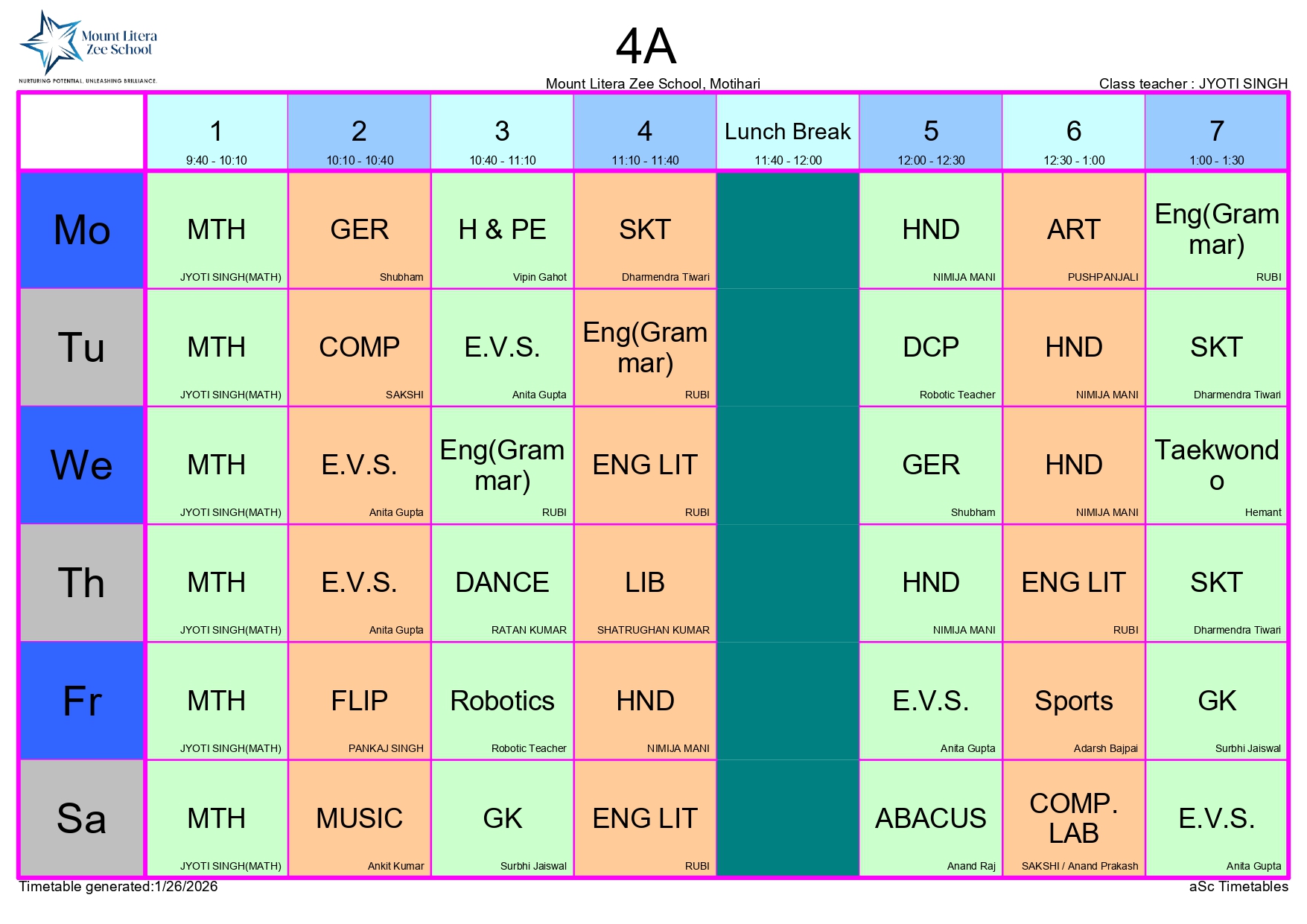
Task: Click the Class teacher JYOTI SINGH label
Action: tap(1192, 83)
